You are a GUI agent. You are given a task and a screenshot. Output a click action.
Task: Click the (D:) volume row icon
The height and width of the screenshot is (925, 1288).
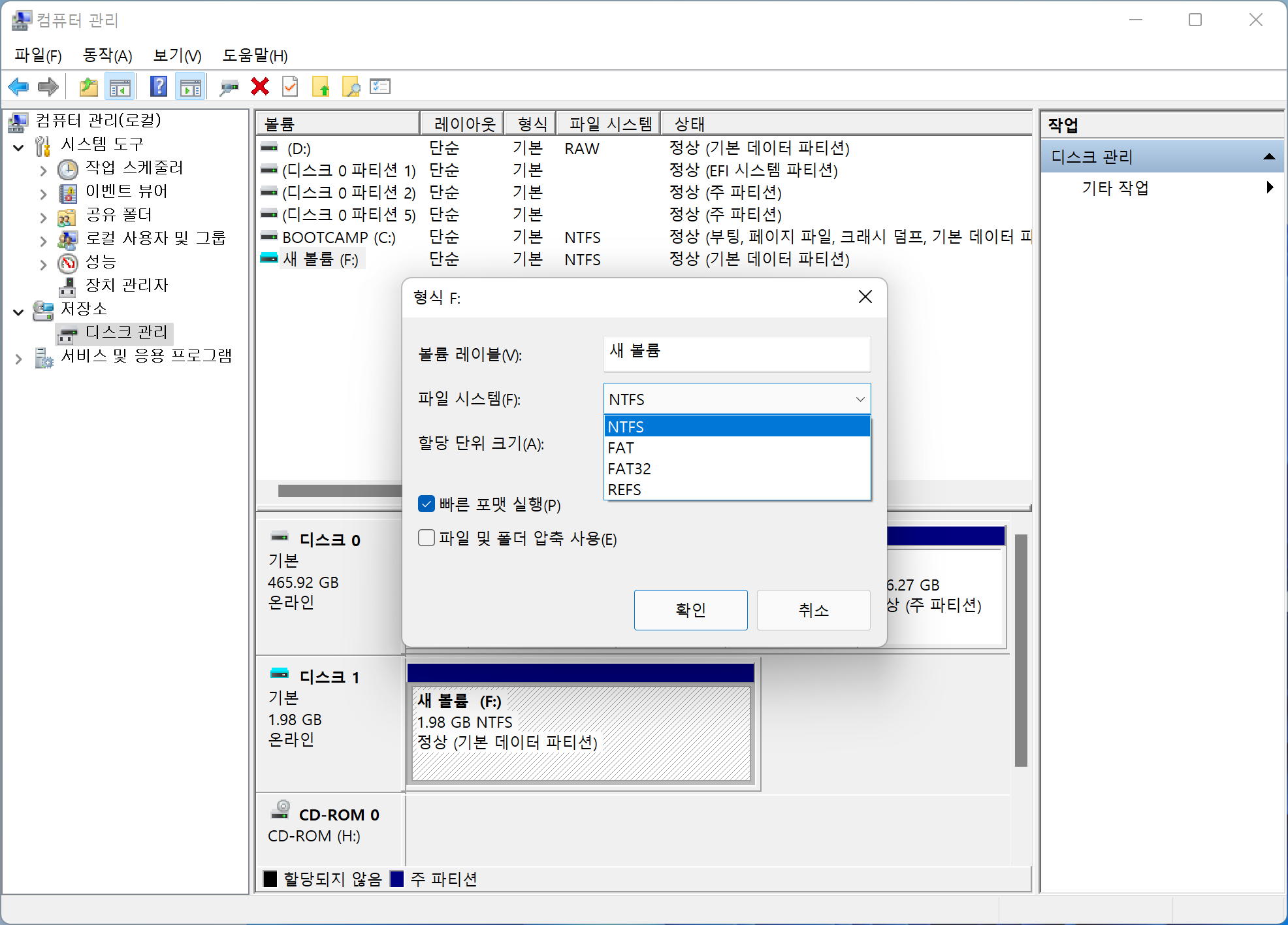[269, 148]
